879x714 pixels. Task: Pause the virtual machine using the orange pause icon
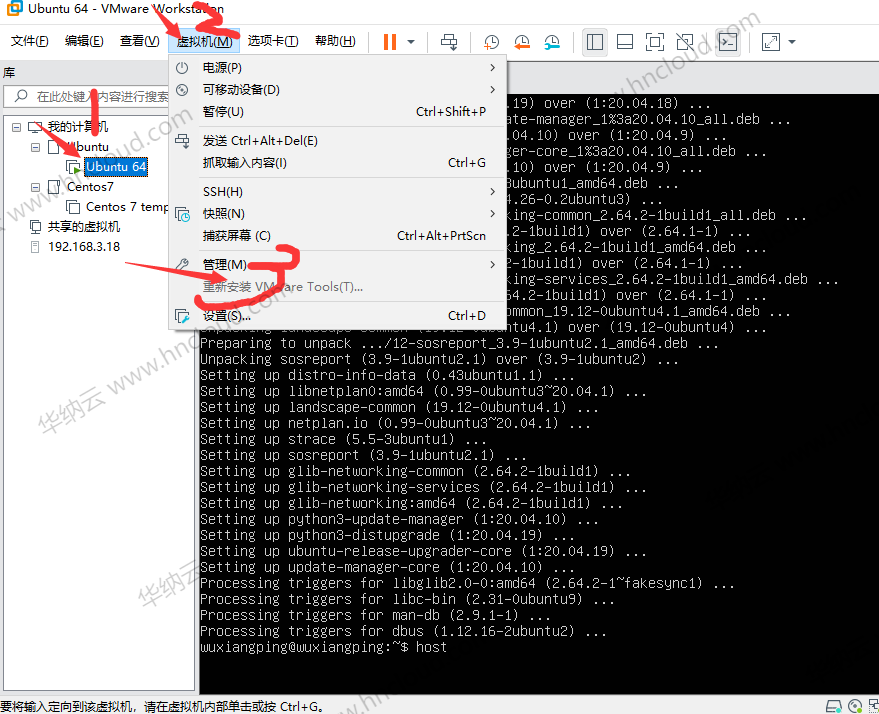coord(390,42)
